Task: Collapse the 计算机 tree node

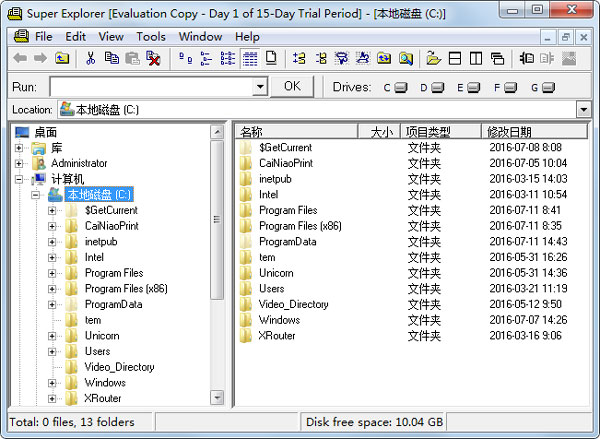Action: pos(19,179)
